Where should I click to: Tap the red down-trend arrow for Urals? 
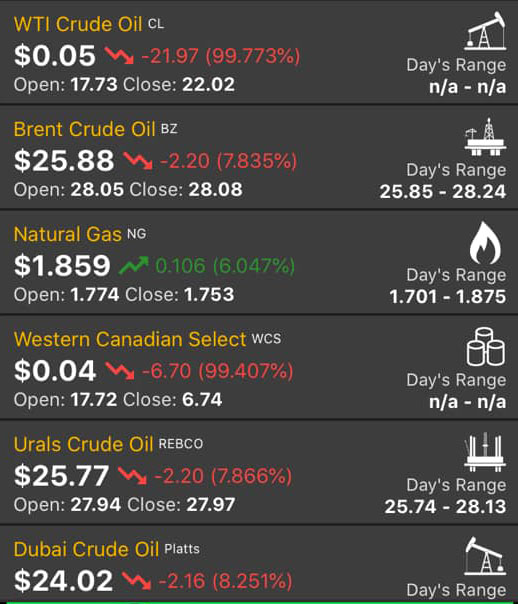coord(132,475)
